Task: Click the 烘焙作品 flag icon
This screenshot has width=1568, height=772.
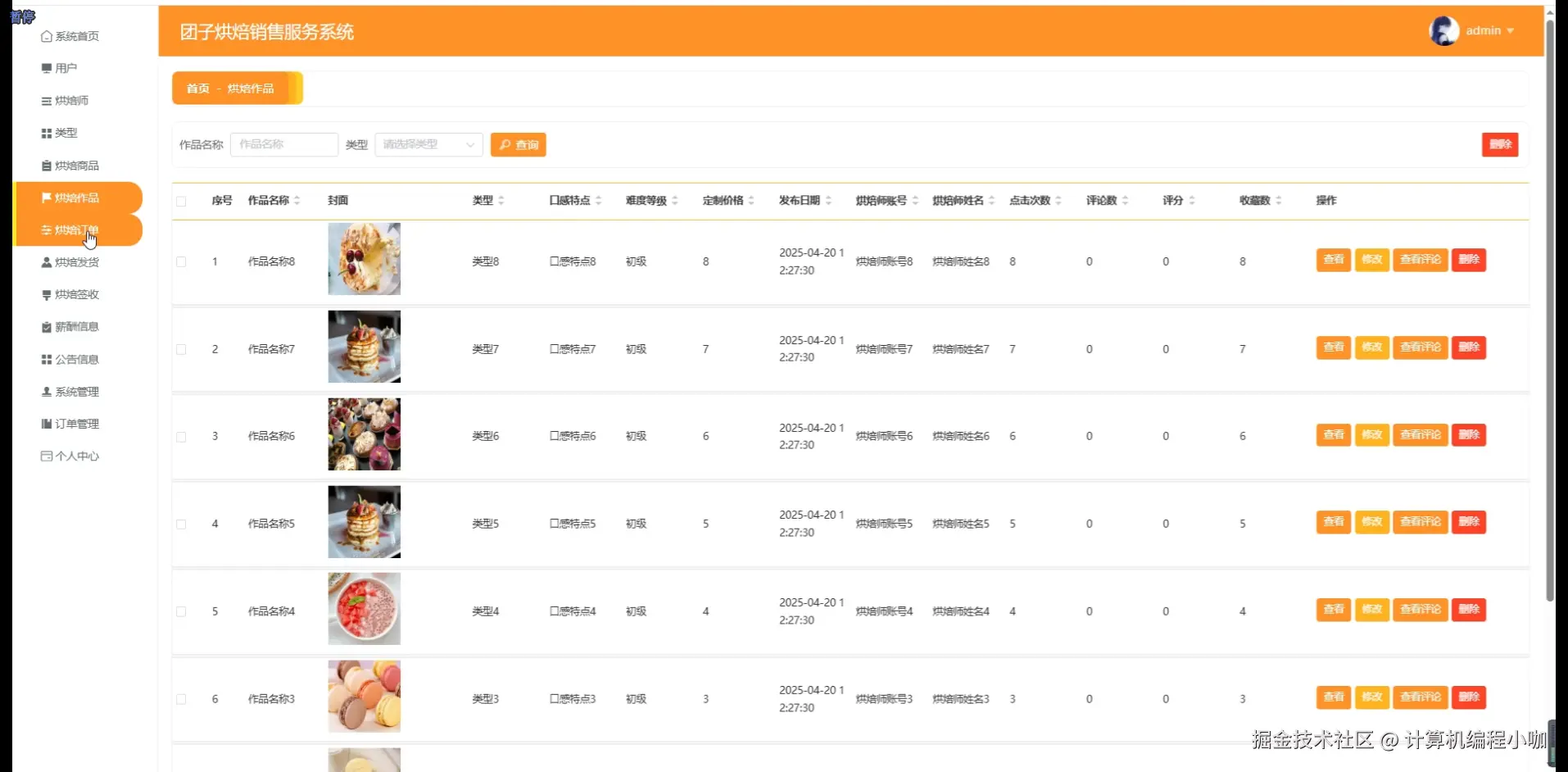Action: coord(47,198)
